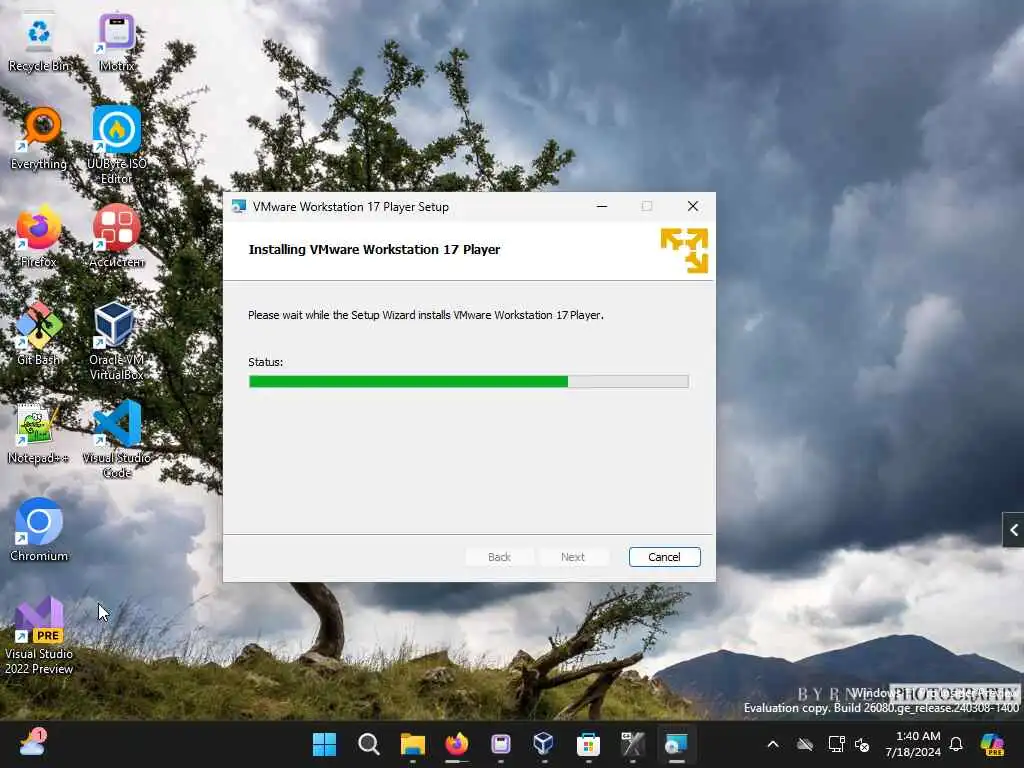Screen dimensions: 1024x768
Task: Switch to Firefox in the taskbar
Action: pyautogui.click(x=456, y=744)
